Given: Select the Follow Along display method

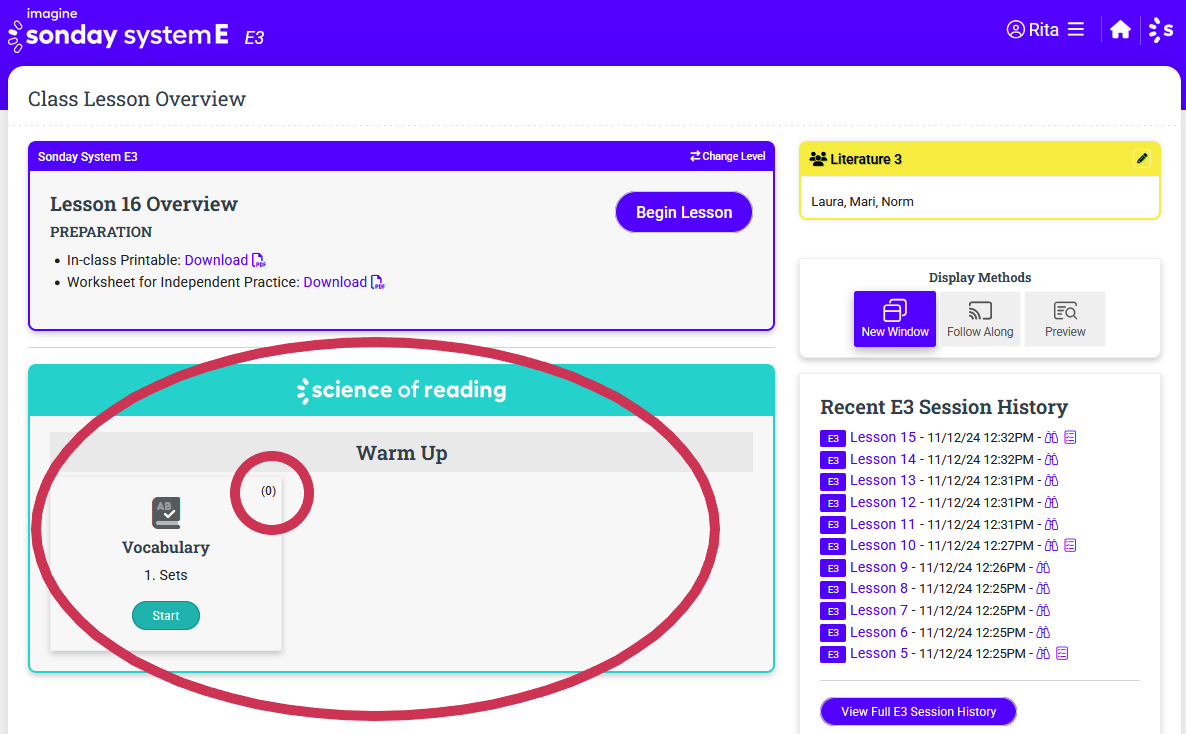Looking at the screenshot, I should click(x=980, y=319).
